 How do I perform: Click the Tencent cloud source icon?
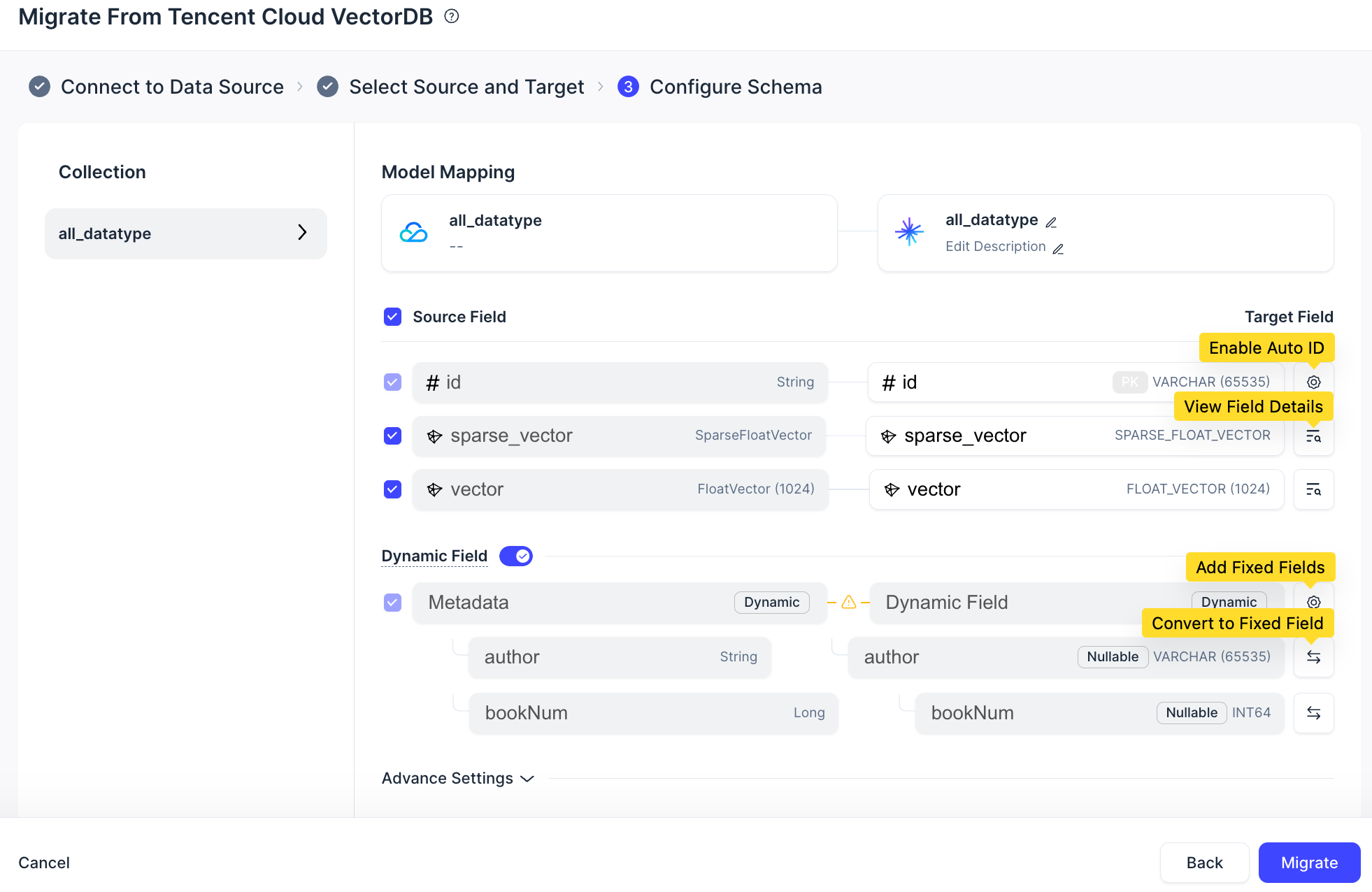(x=413, y=232)
